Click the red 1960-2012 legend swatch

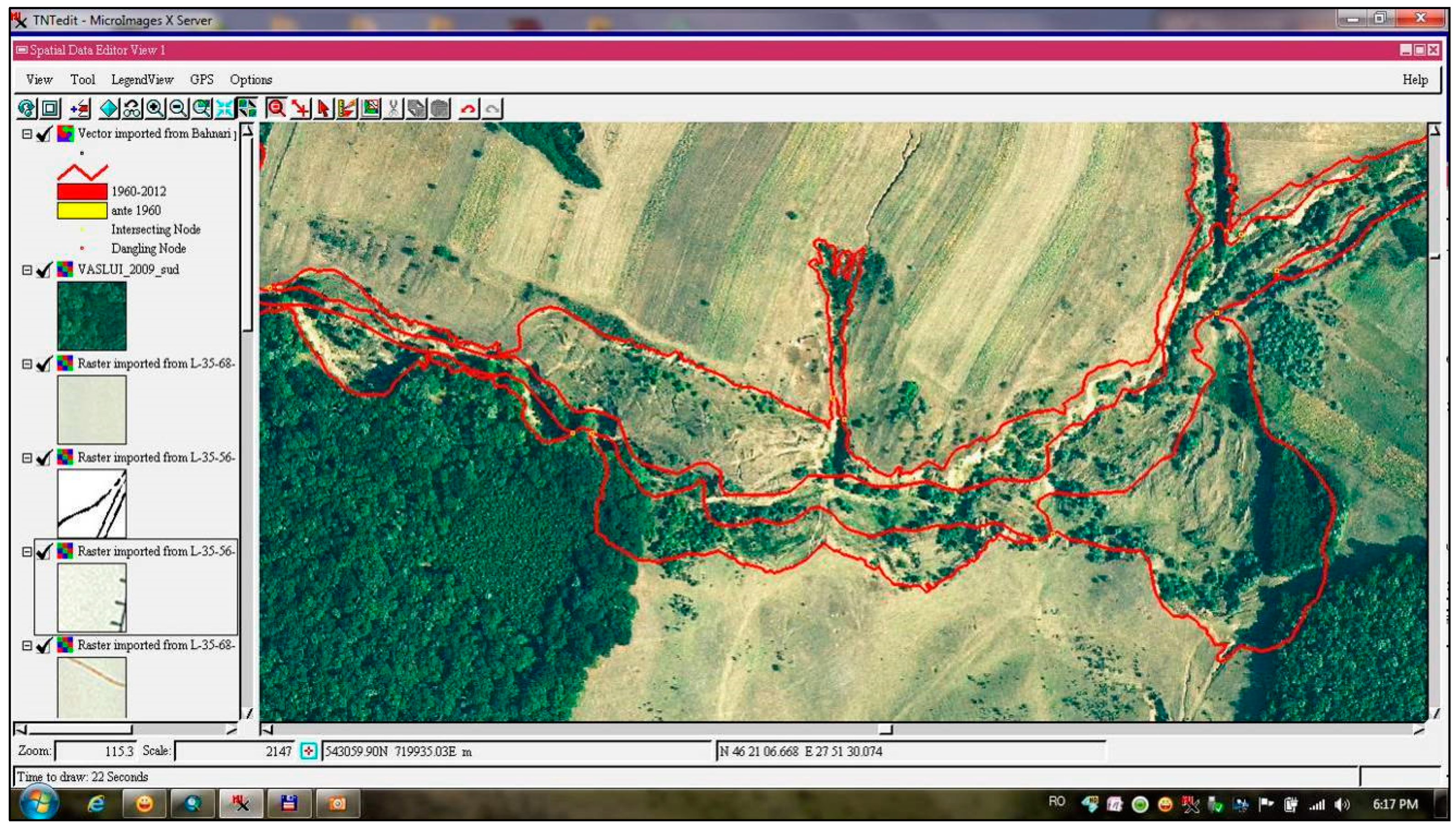[x=82, y=191]
